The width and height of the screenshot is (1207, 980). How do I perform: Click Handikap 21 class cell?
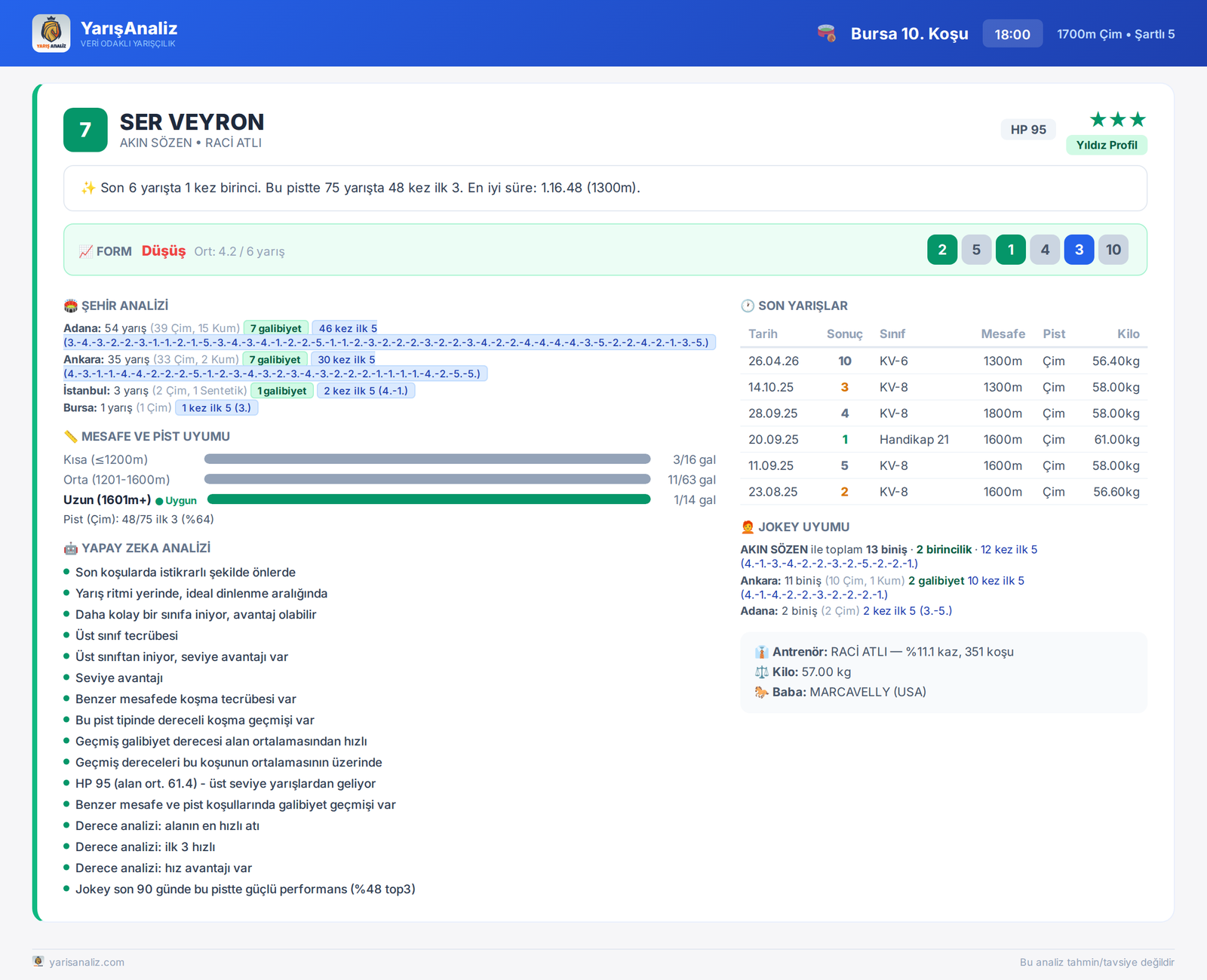point(914,439)
